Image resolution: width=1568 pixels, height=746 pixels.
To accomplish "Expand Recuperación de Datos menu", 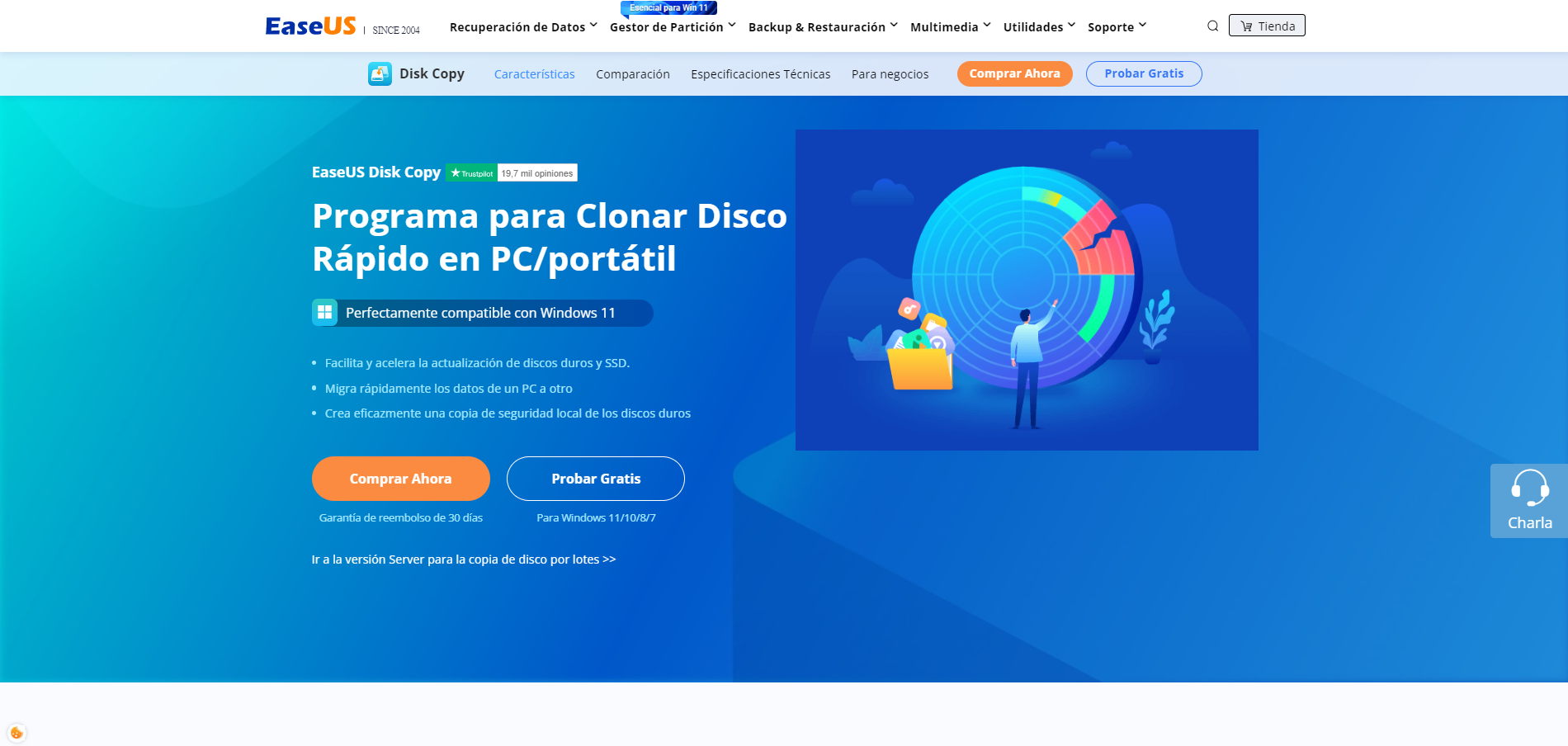I will pos(523,27).
